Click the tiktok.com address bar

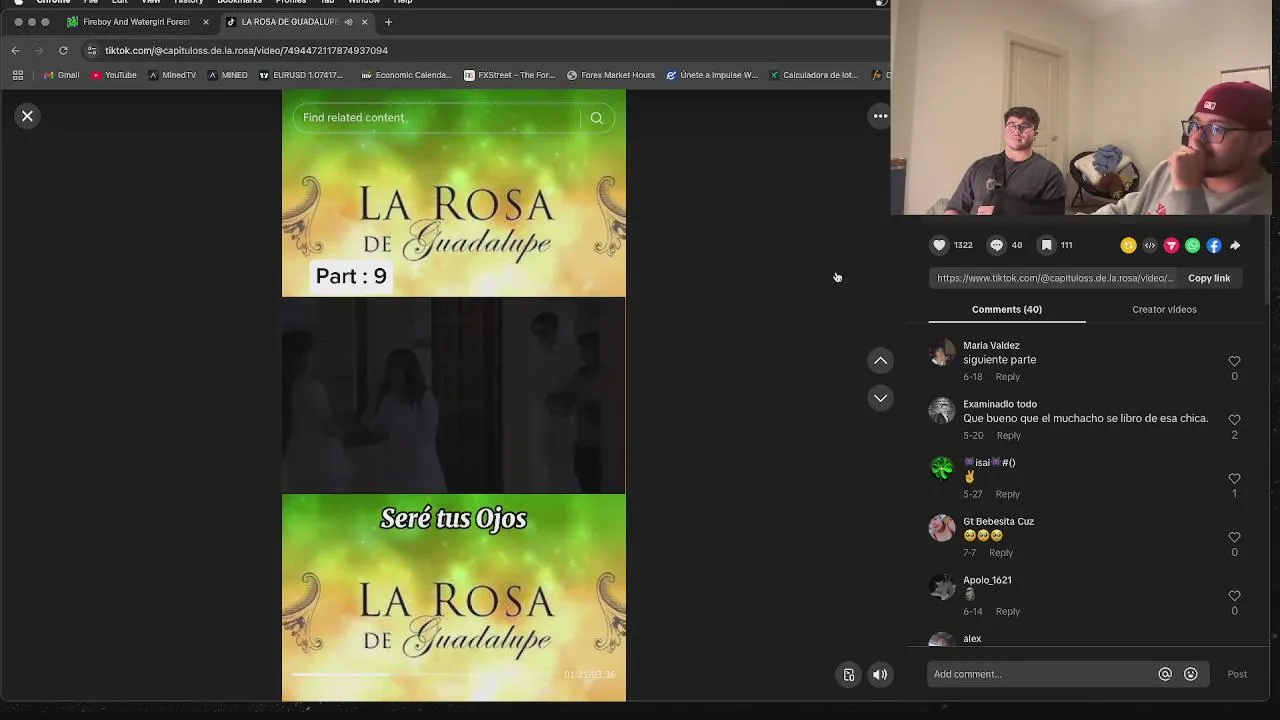point(246,50)
